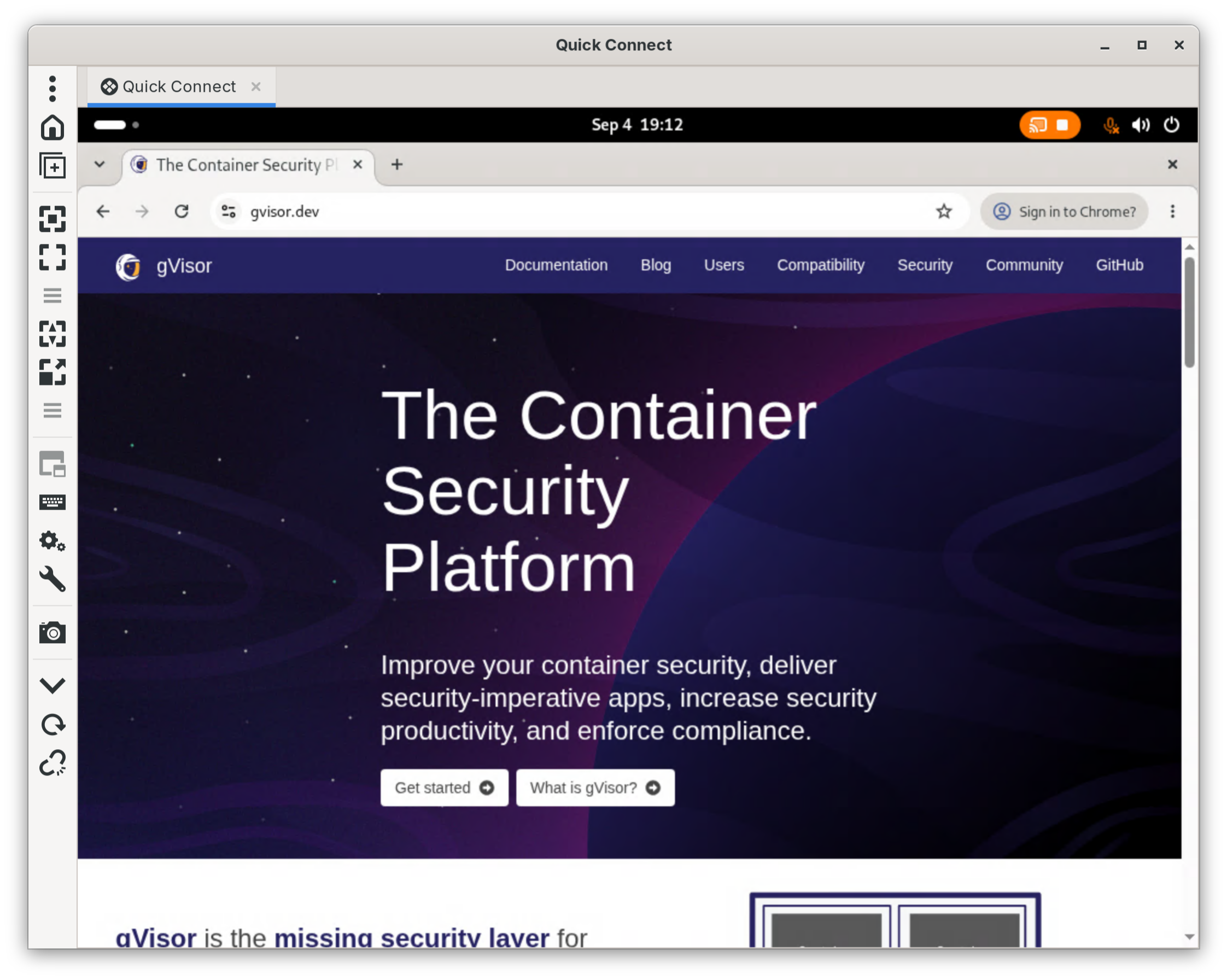Open Community nav item
The width and height of the screenshot is (1227, 980).
[1024, 265]
